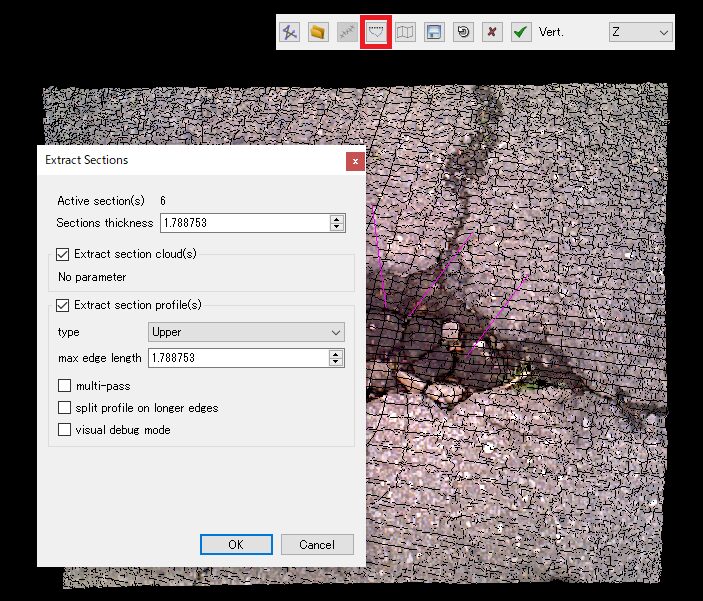Click the extract sections icon highlighted in red
This screenshot has height=601, width=703.
[x=376, y=32]
